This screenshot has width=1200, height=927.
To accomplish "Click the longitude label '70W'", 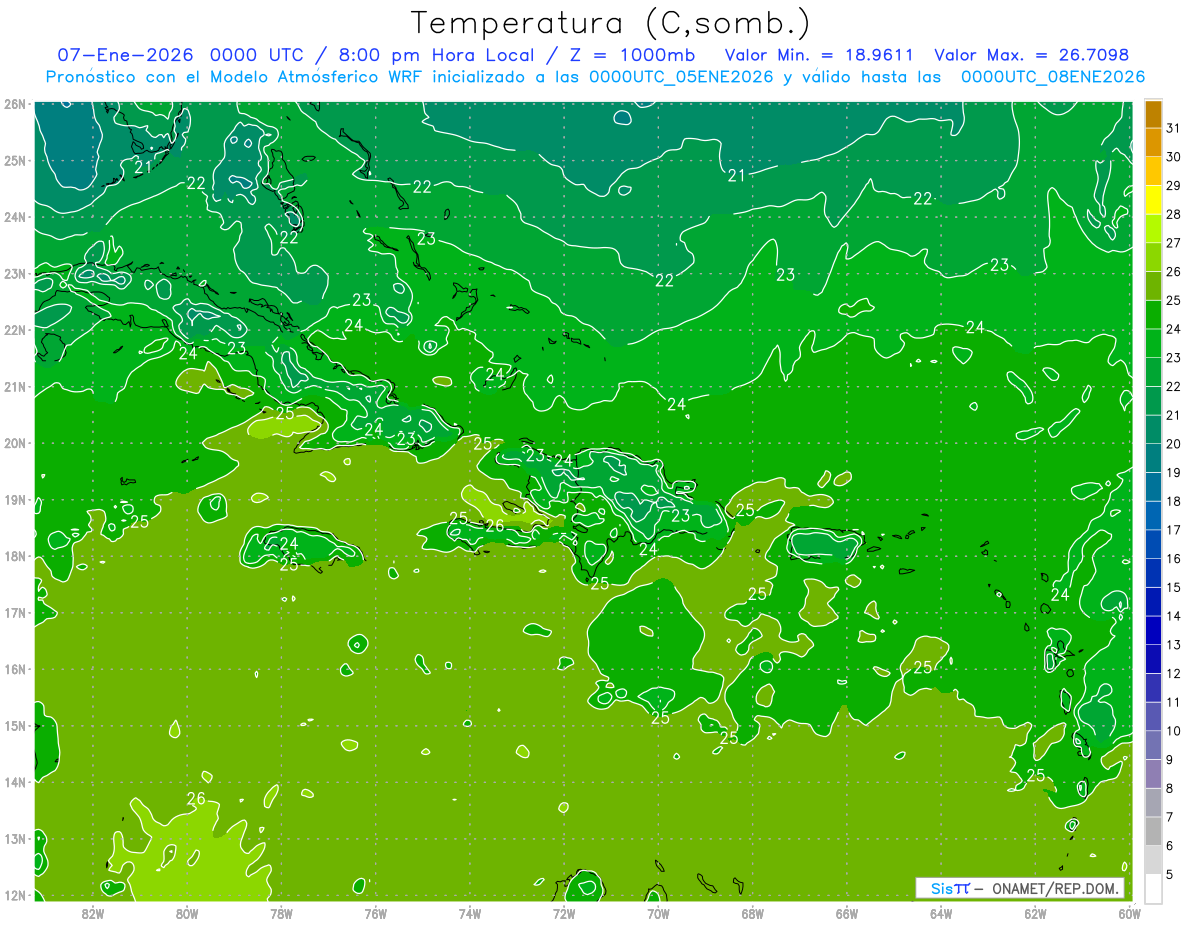I will tap(658, 913).
